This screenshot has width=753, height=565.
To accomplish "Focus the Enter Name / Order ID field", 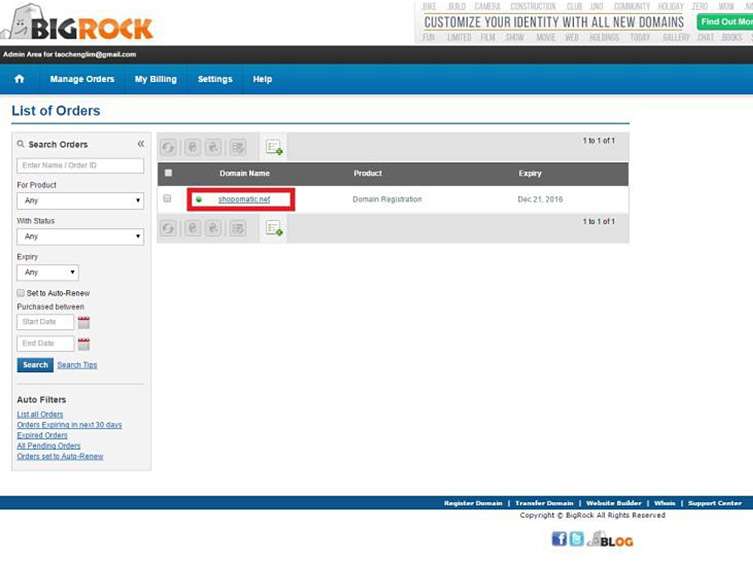I will coord(80,166).
